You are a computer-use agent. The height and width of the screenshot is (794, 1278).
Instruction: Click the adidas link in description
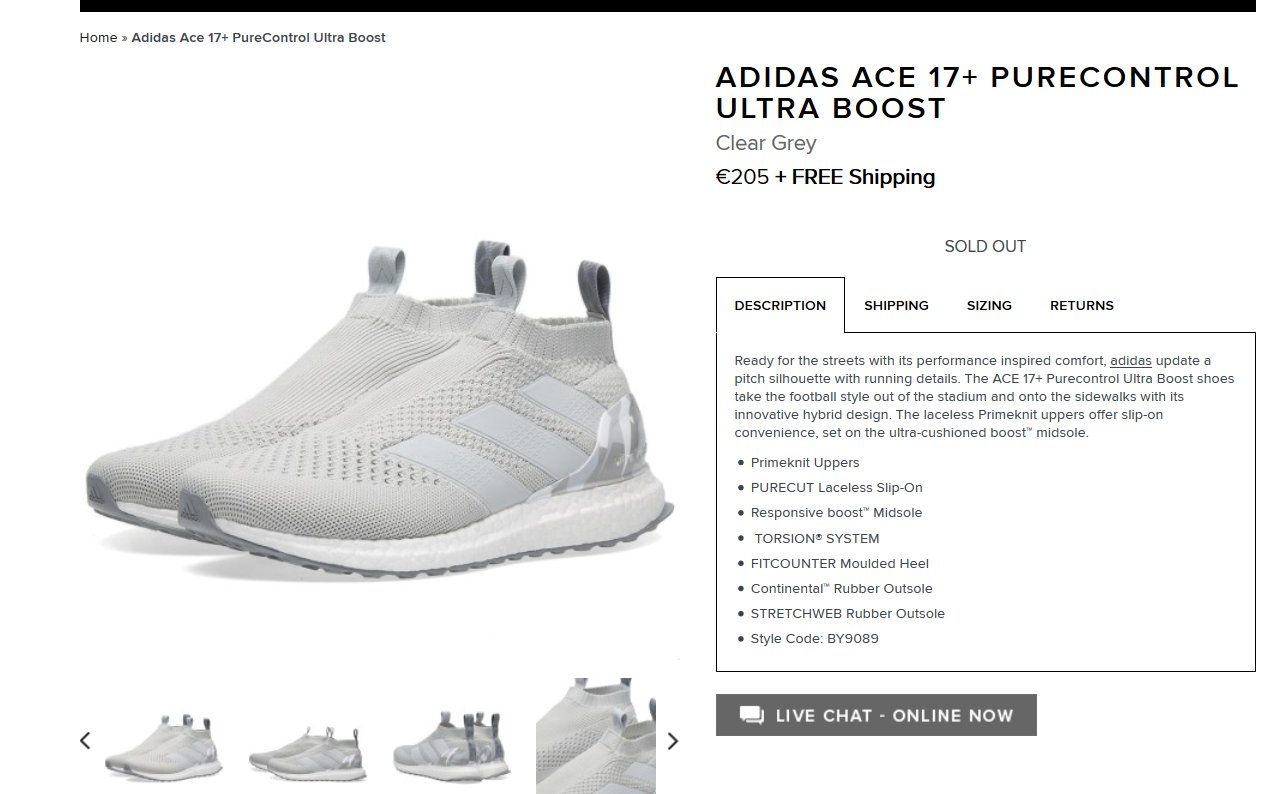(1131, 361)
